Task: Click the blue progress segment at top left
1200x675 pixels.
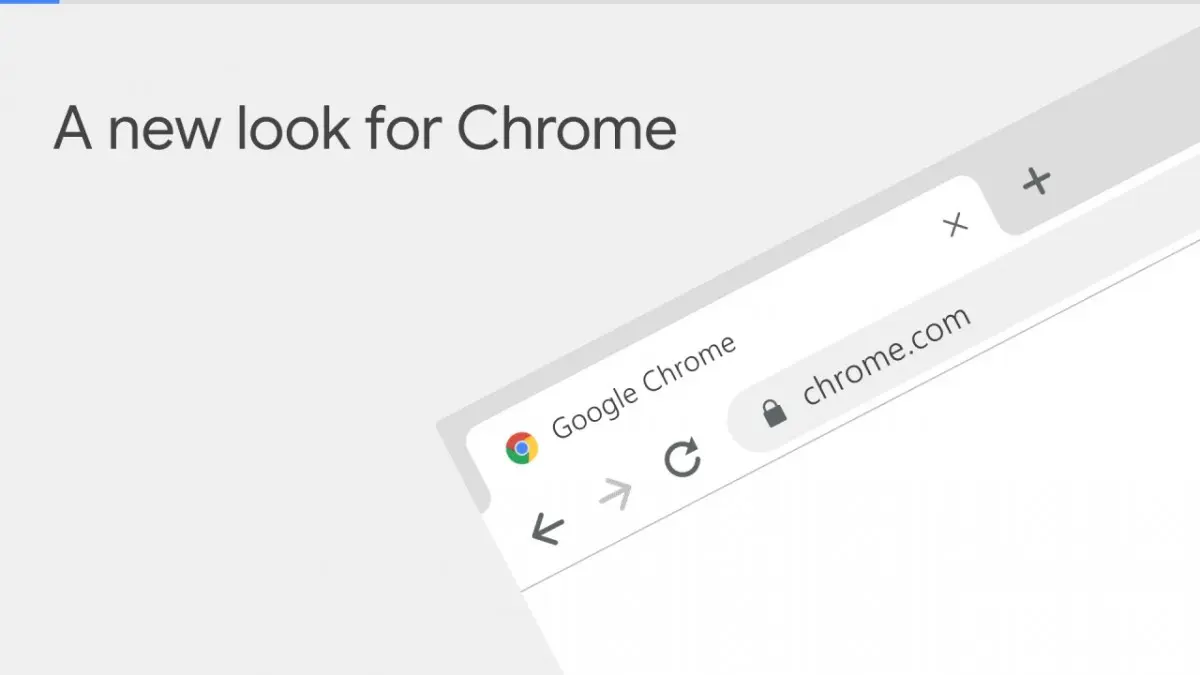Action: (x=29, y=2)
